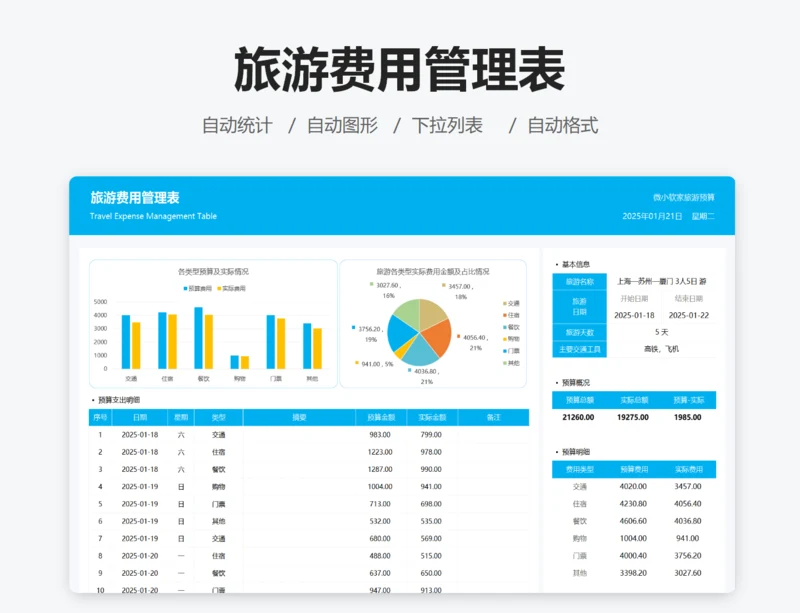The image size is (800, 613).
Task: Open 类型 cell 住宿 in row 2
Action: point(218,452)
